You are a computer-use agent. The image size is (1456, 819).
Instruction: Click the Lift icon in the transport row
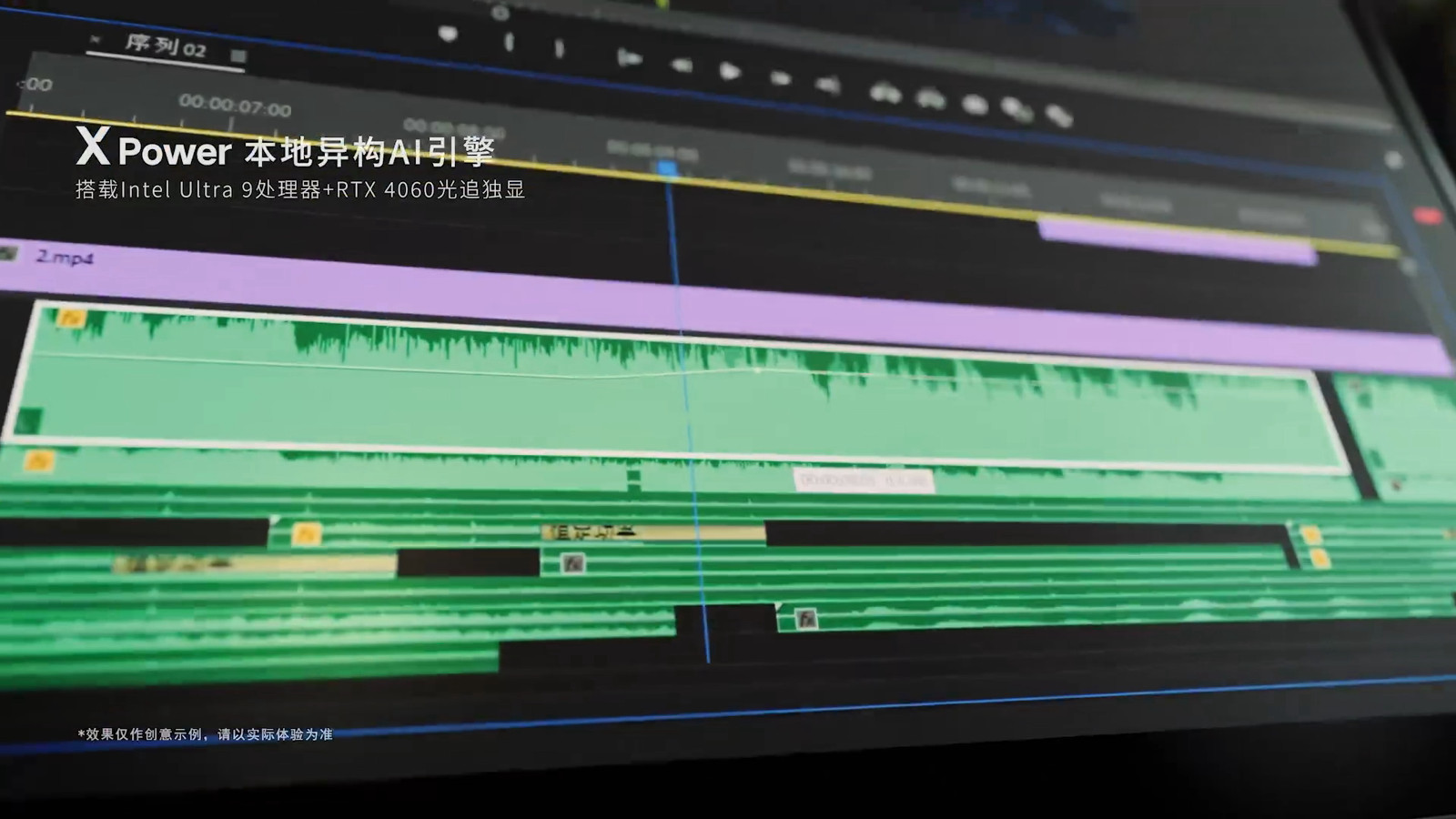coord(885,93)
